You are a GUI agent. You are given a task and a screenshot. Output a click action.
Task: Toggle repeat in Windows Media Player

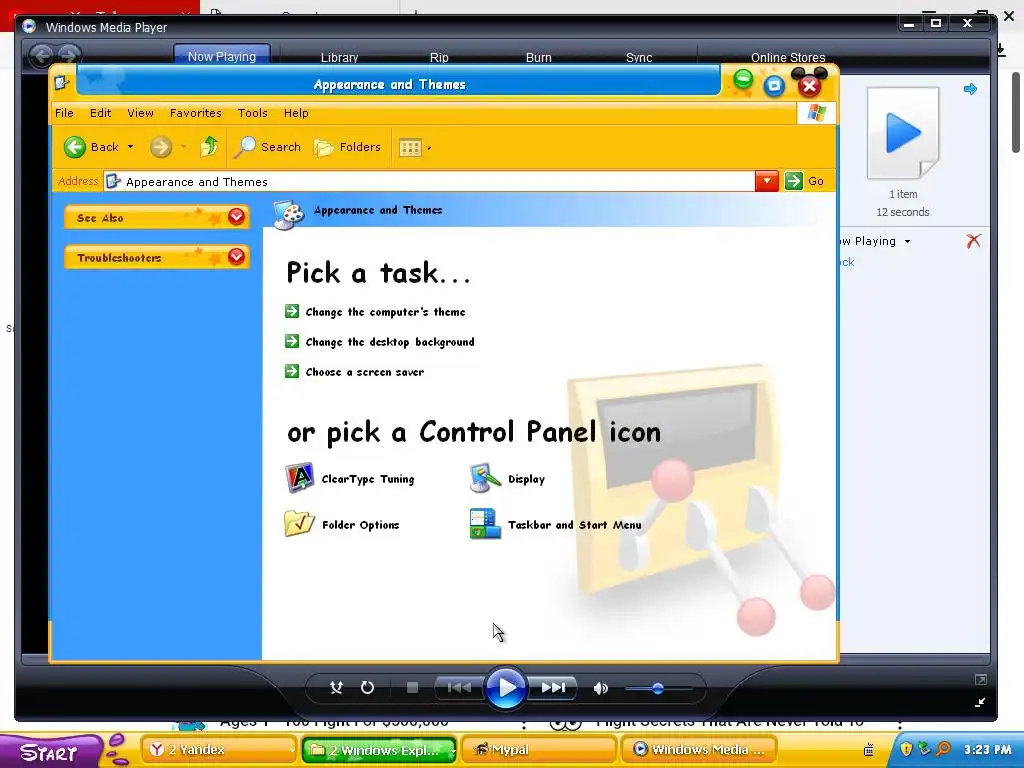pos(368,688)
